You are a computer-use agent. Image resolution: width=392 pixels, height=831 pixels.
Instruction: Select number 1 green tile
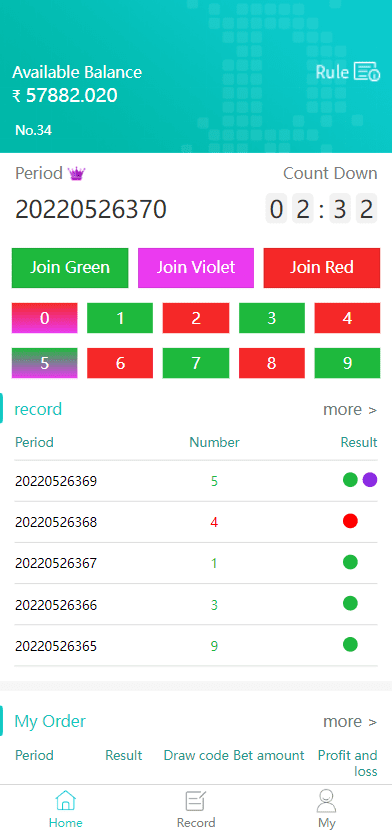(x=120, y=318)
